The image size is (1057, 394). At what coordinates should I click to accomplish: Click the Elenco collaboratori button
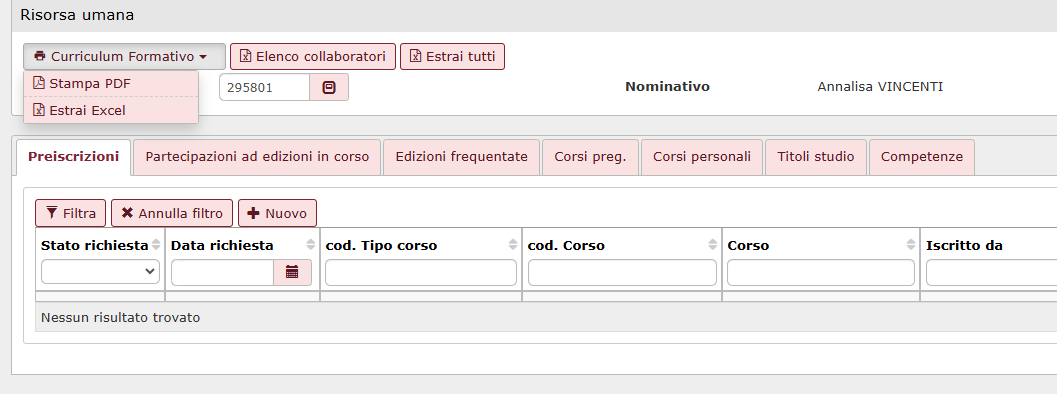313,57
